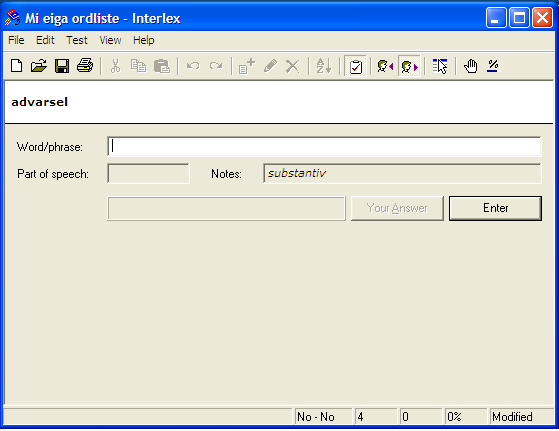Viewport: 559px width, 431px height.
Task: Select test direction head with left arrow
Action: (x=385, y=66)
